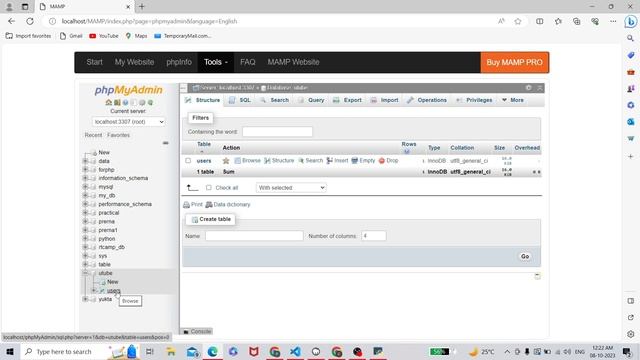This screenshot has height=360, width=640.
Task: Open phpMyAdmin home icon
Action: pos(109,102)
